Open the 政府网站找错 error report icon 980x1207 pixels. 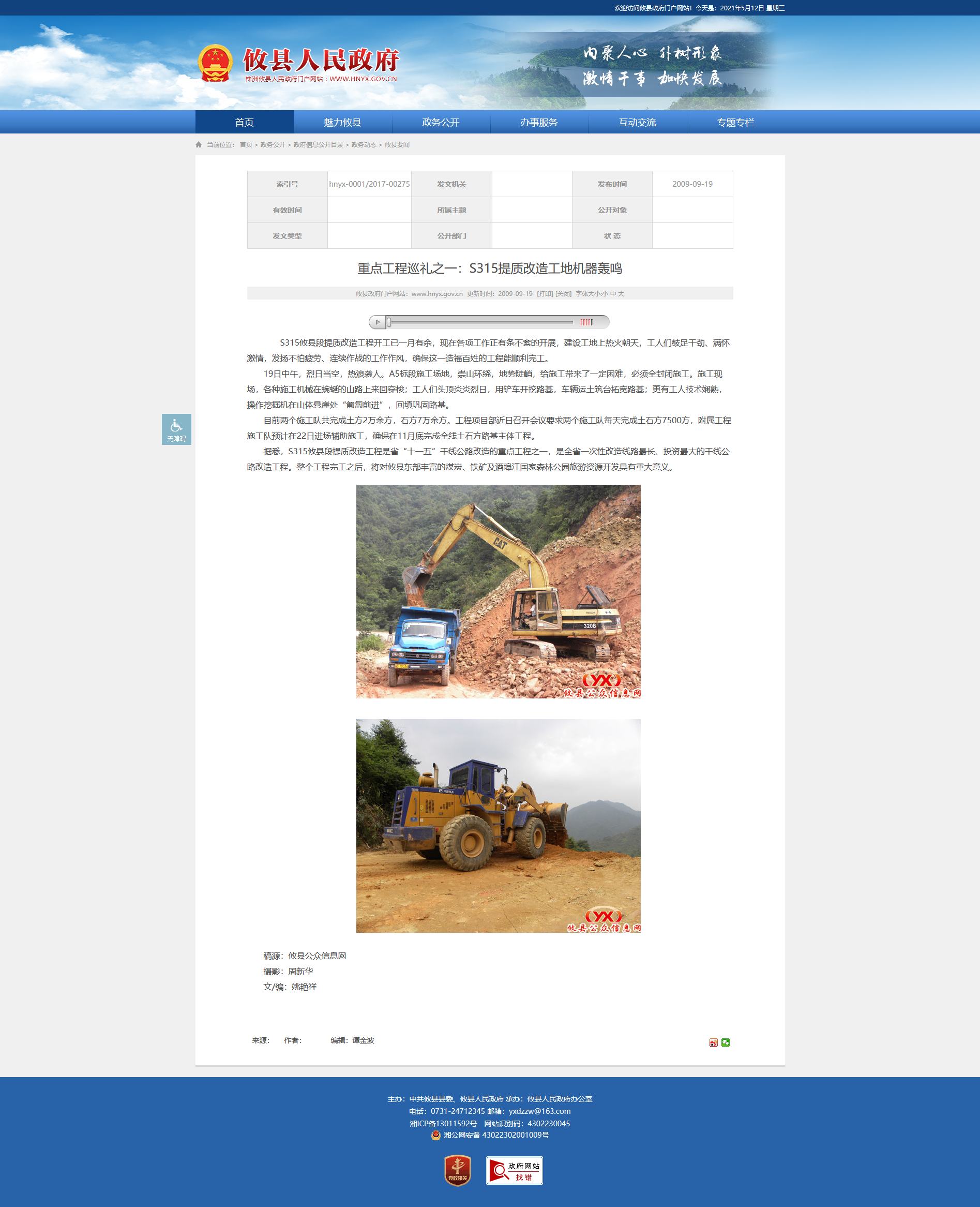(514, 1170)
